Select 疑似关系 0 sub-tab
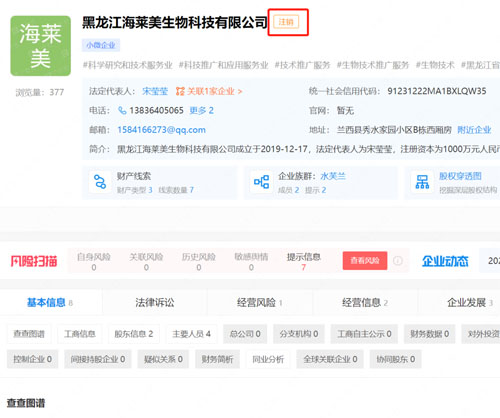Screen dimensions: 500x418 pos(163,359)
